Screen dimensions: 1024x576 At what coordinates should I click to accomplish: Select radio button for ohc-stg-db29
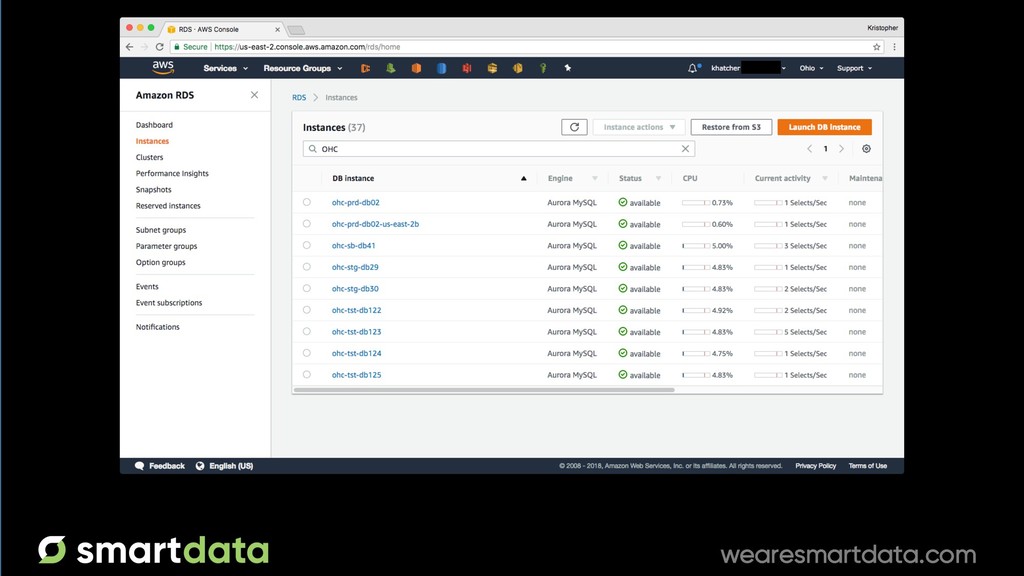click(x=306, y=267)
